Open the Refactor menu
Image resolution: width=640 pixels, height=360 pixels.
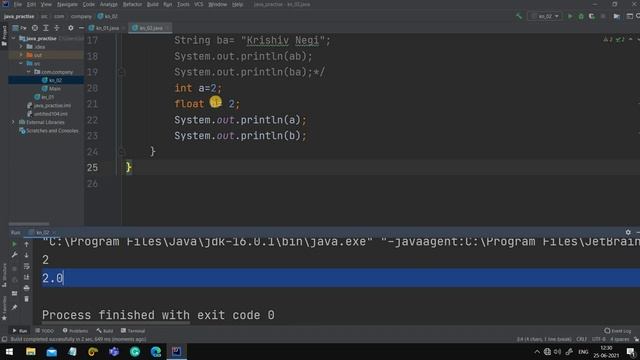133,4
